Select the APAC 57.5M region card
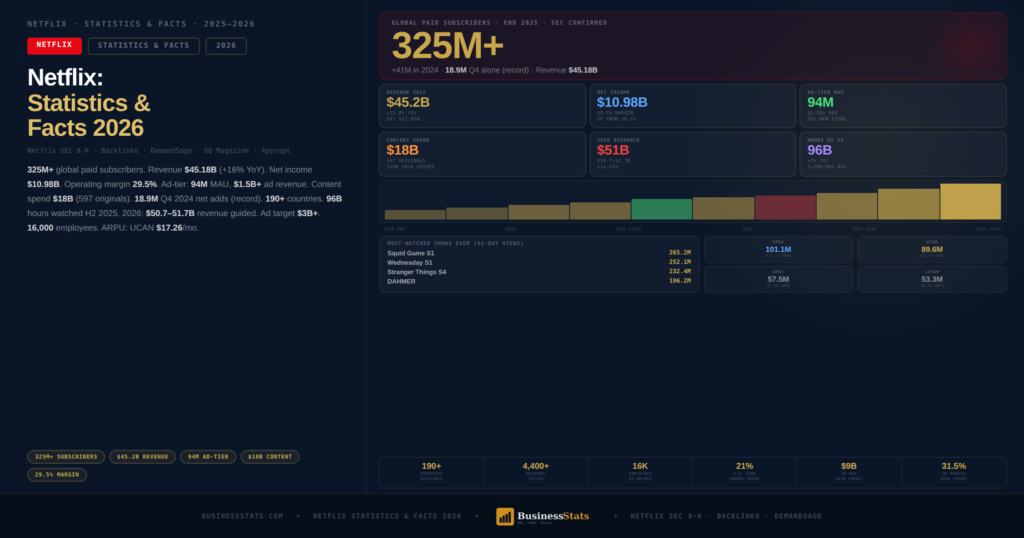 pos(778,279)
